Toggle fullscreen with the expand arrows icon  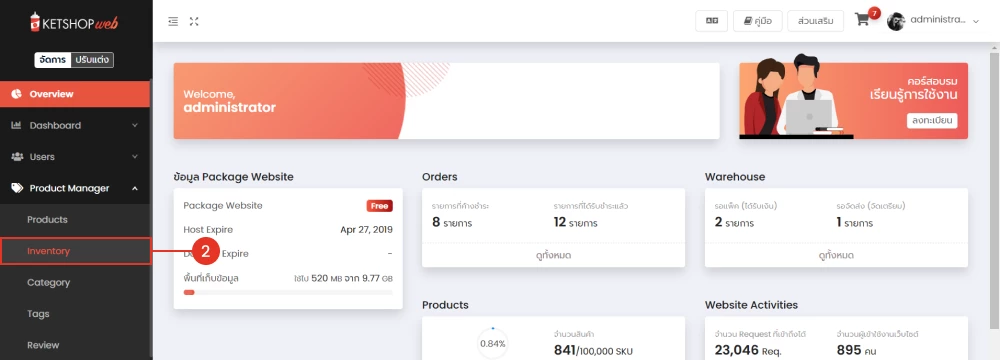[194, 21]
